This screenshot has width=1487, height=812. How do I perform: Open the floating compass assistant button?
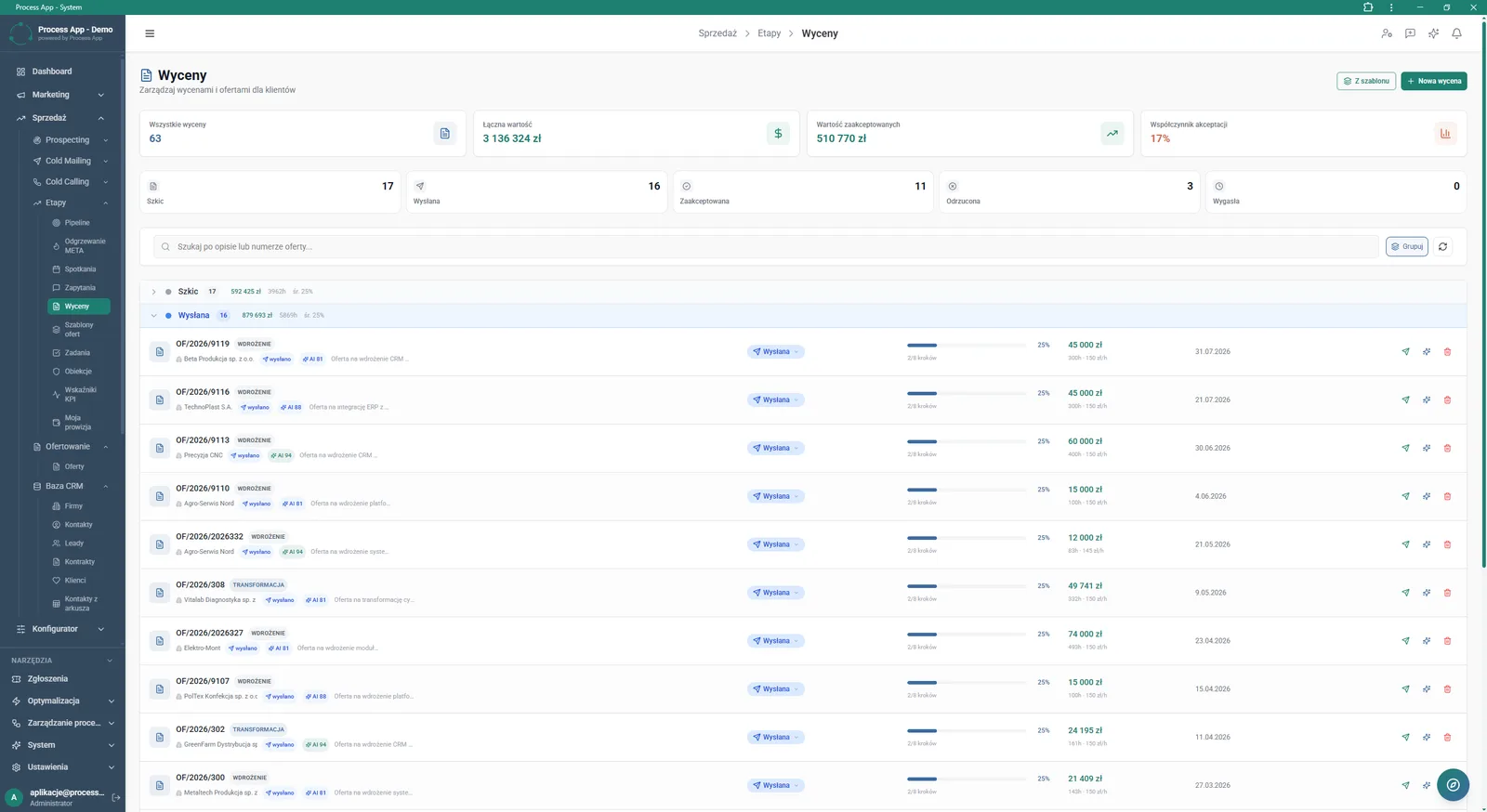pos(1453,785)
